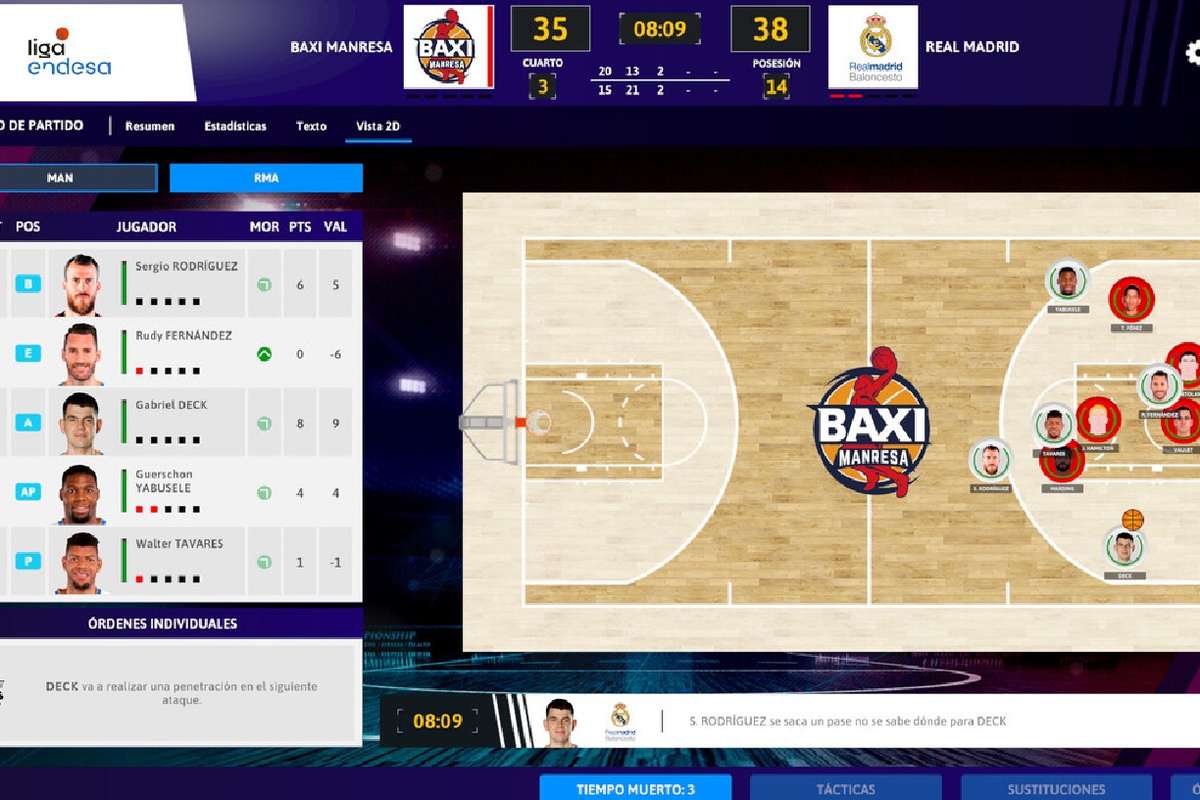Image resolution: width=1200 pixels, height=800 pixels.
Task: Select the DECK player token on the court
Action: click(x=1125, y=547)
